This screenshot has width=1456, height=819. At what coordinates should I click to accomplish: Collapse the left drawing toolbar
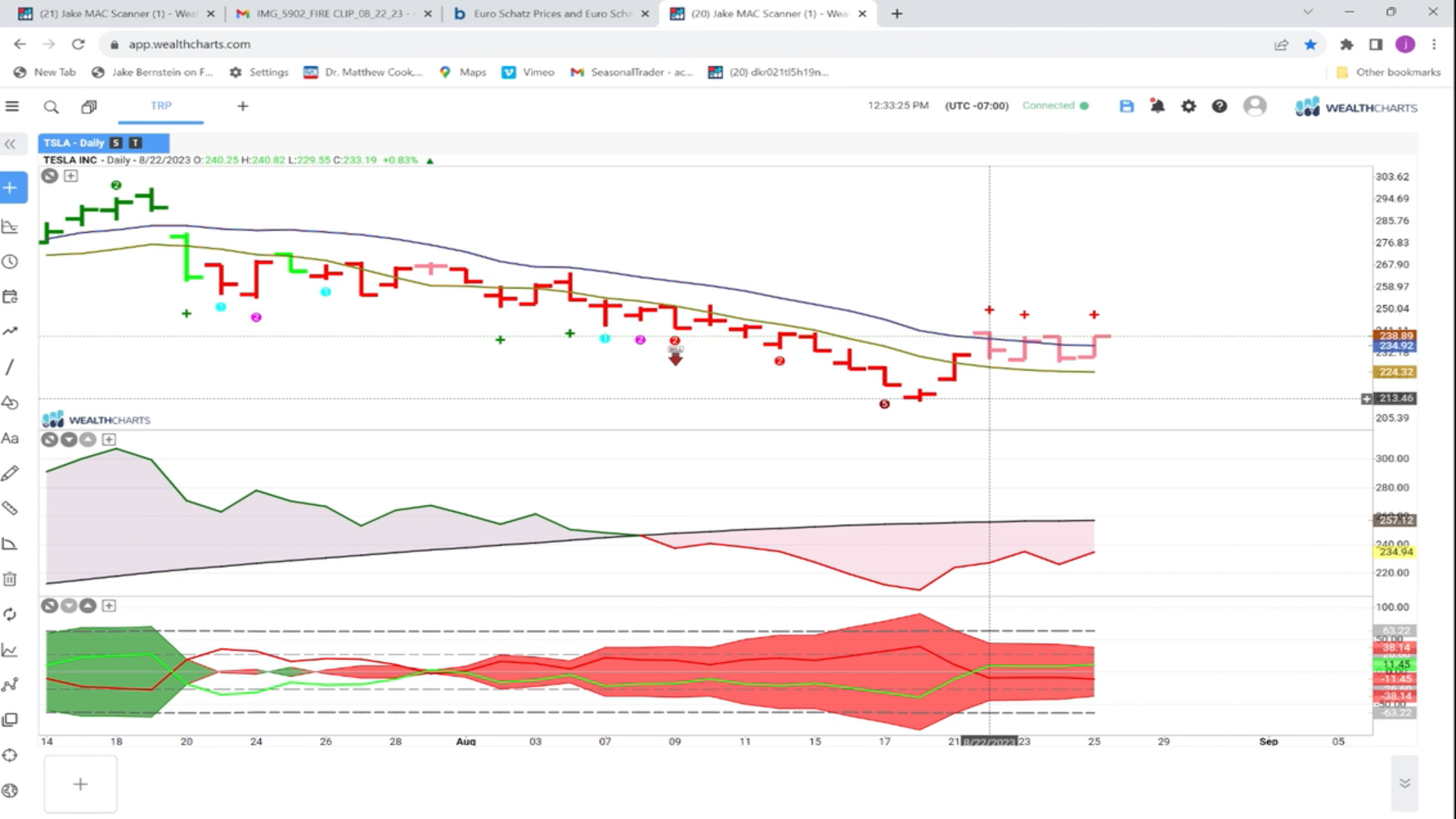click(11, 143)
